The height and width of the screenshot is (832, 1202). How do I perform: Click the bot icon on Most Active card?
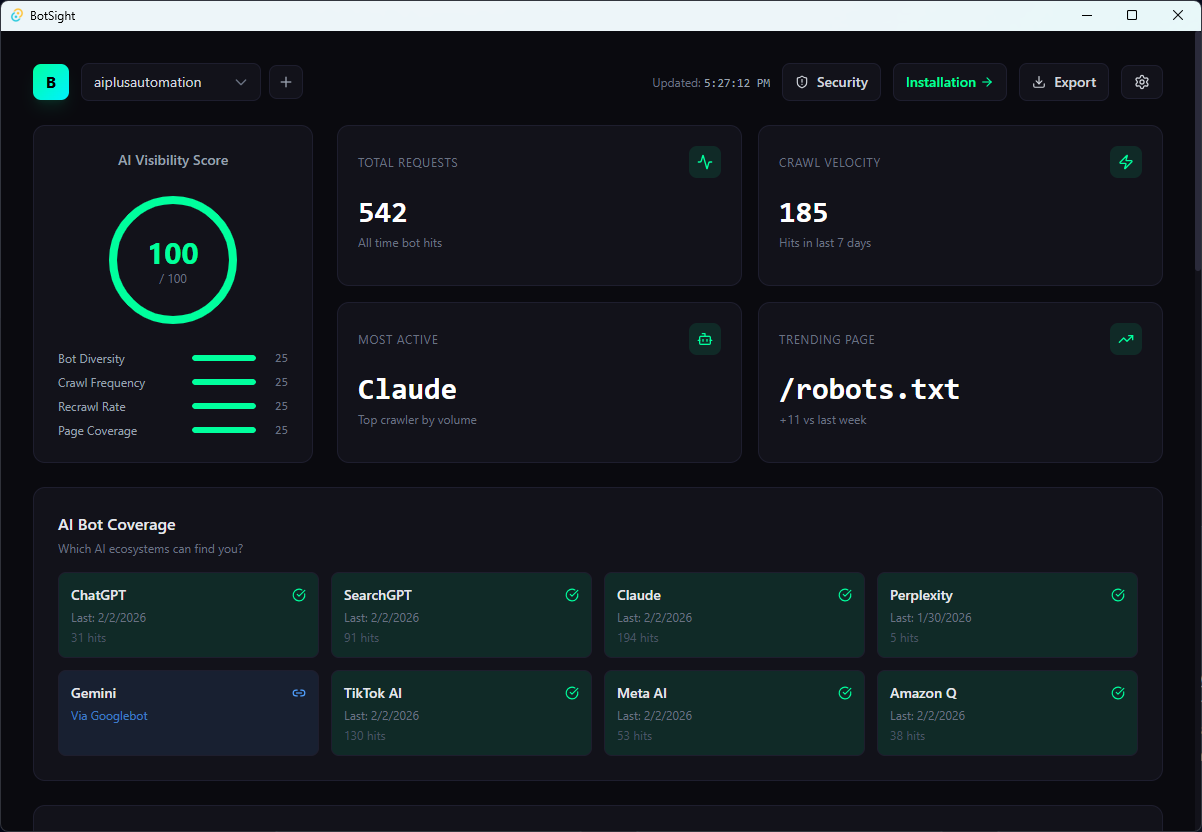click(705, 339)
